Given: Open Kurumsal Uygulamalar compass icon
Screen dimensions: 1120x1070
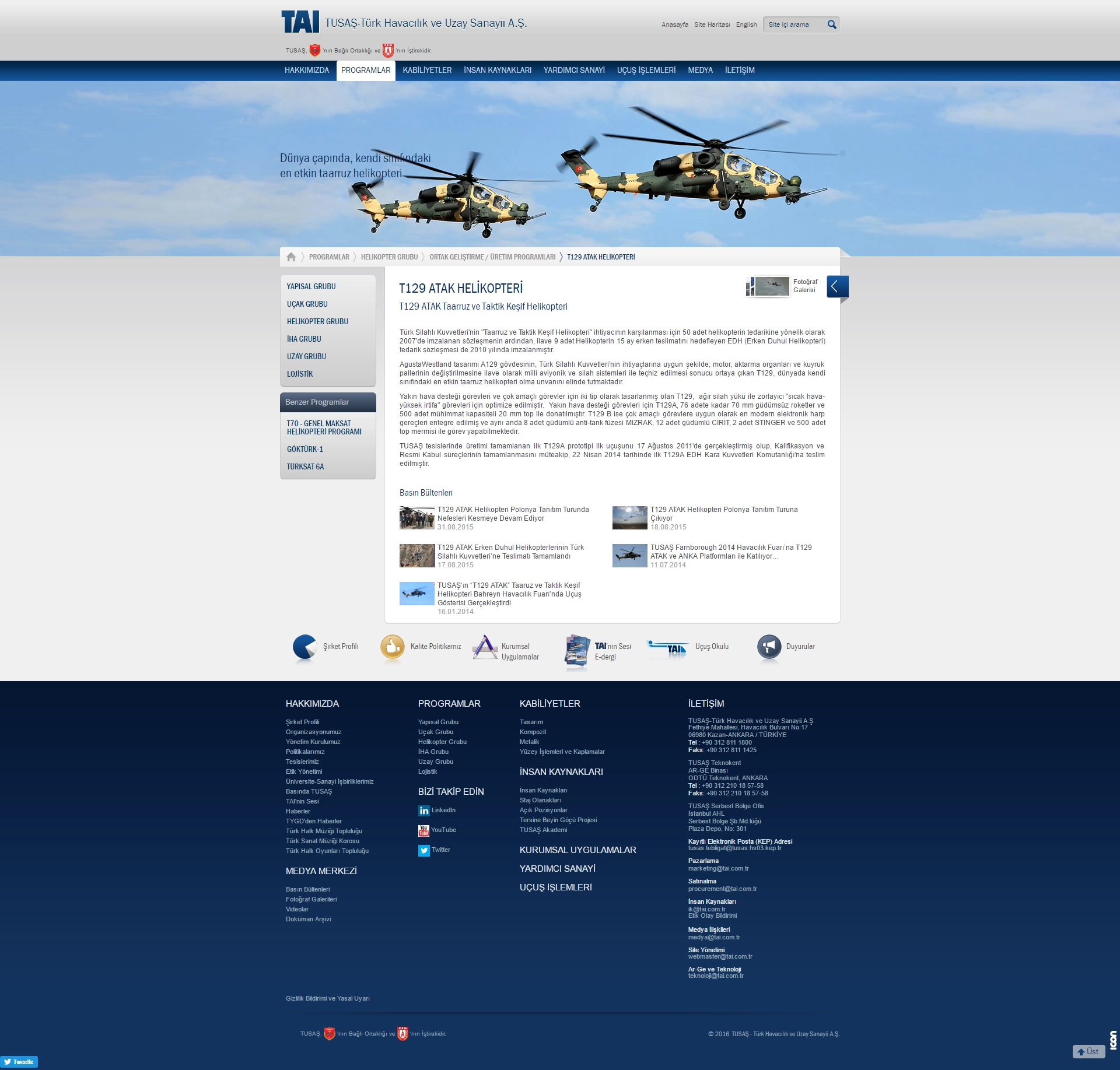Looking at the screenshot, I should (x=485, y=648).
